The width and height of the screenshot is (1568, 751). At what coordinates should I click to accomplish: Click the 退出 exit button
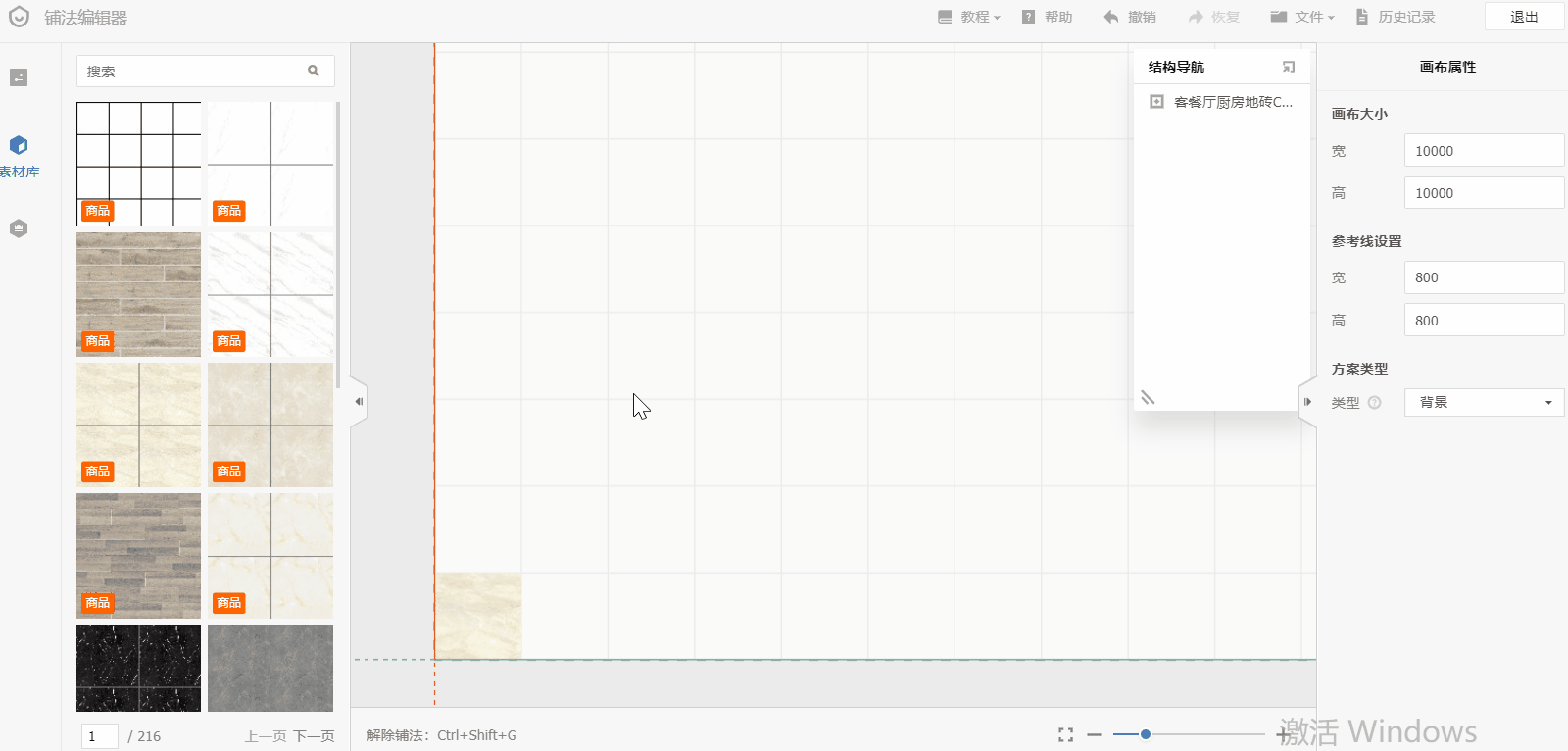[1523, 17]
